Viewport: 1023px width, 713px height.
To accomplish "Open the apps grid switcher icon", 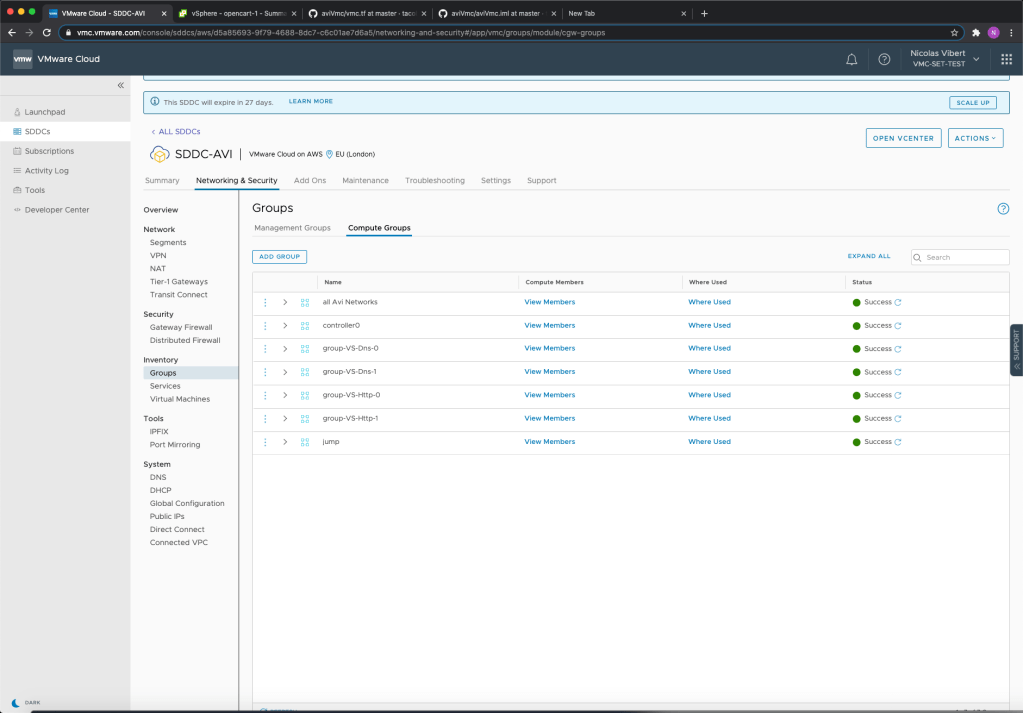I will click(x=1006, y=59).
